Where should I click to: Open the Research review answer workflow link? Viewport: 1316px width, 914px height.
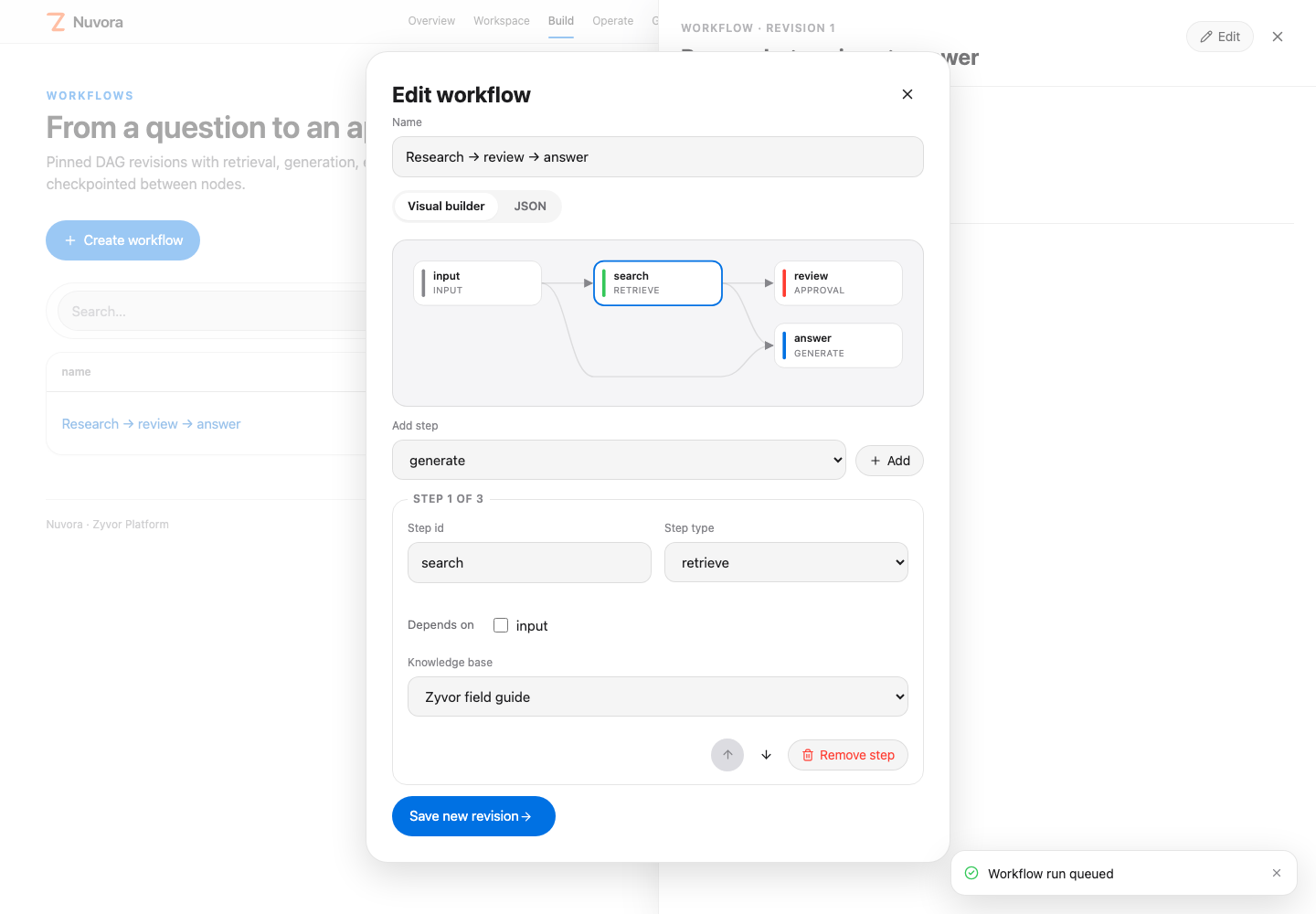(x=152, y=424)
